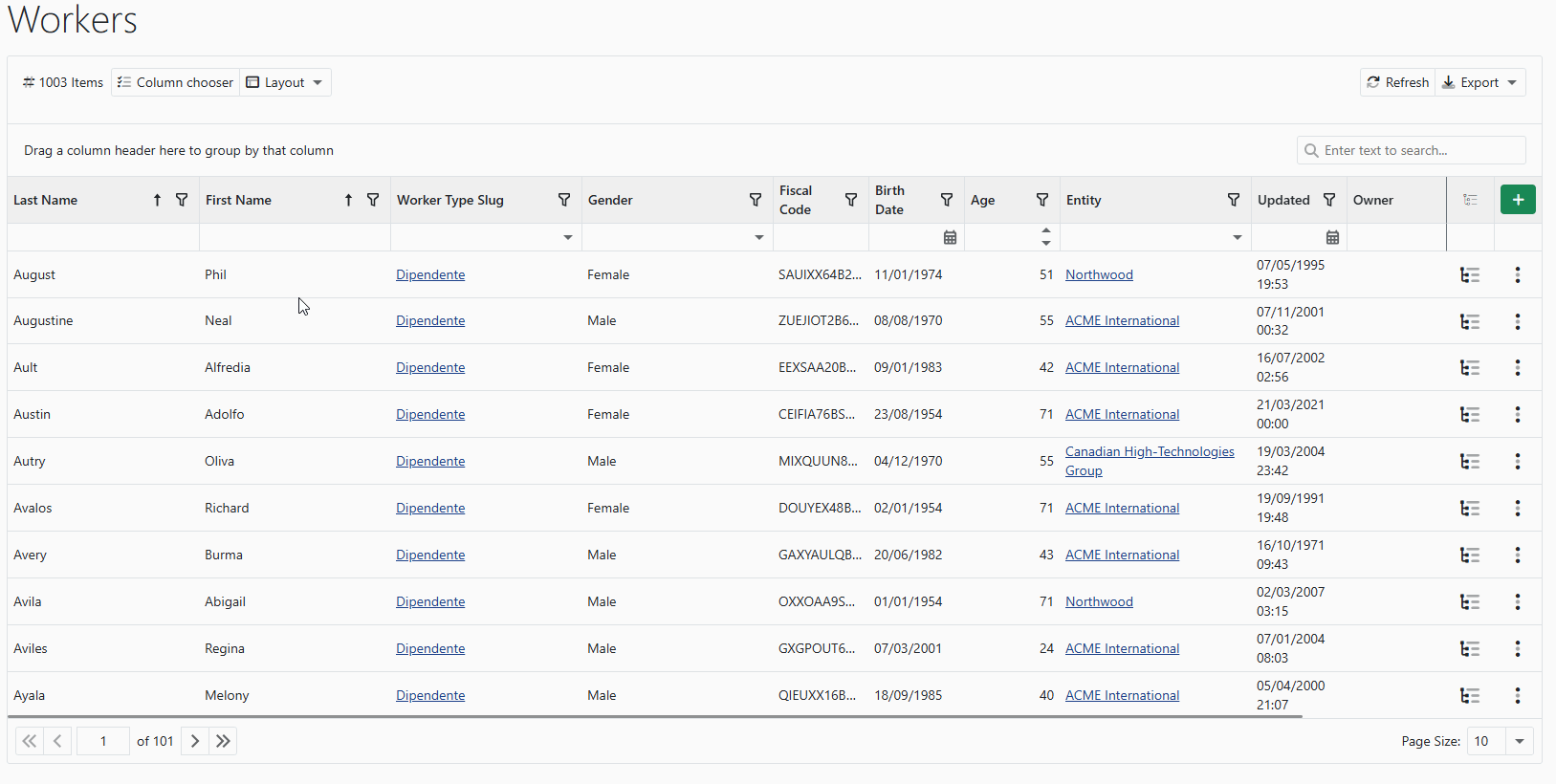Open the Column chooser
Image resolution: width=1556 pixels, height=784 pixels.
175,82
